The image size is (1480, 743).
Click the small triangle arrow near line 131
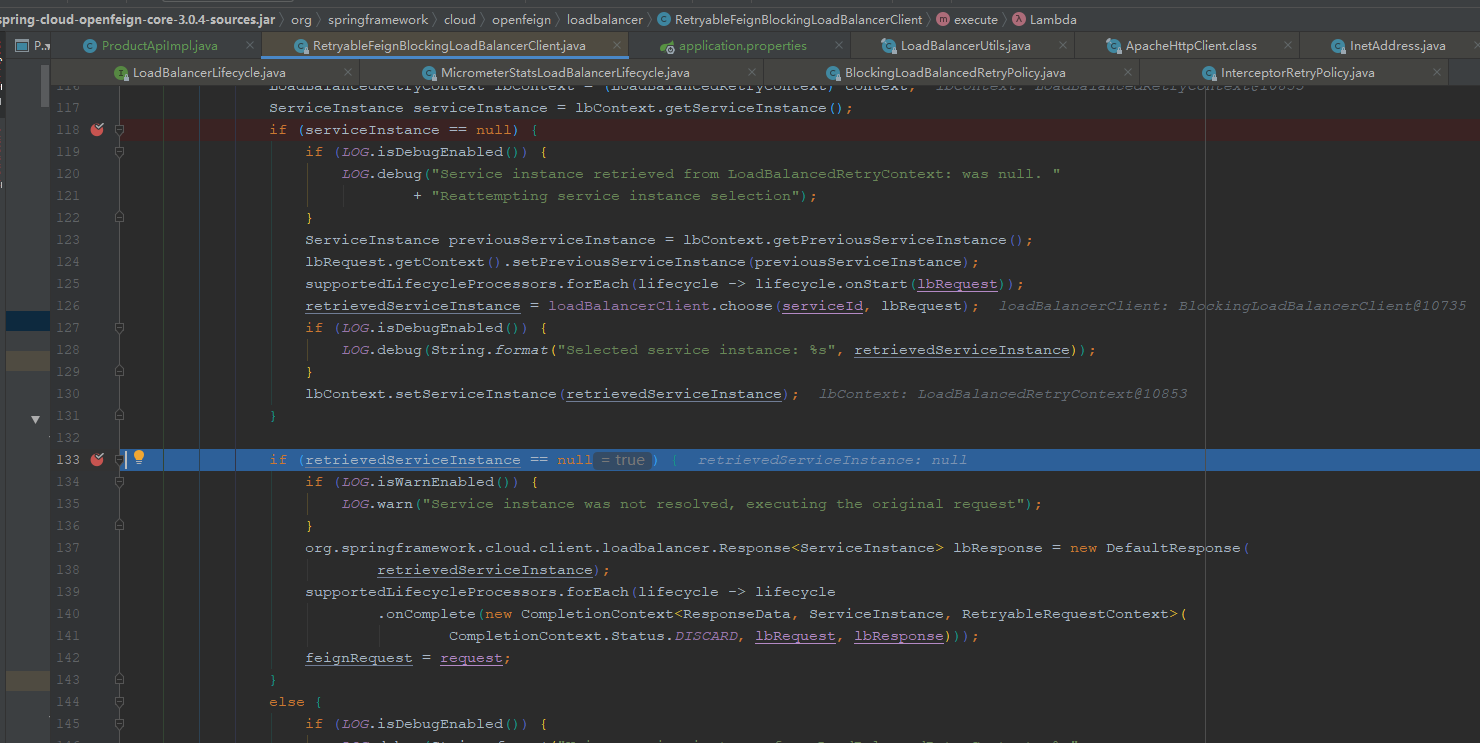point(35,418)
